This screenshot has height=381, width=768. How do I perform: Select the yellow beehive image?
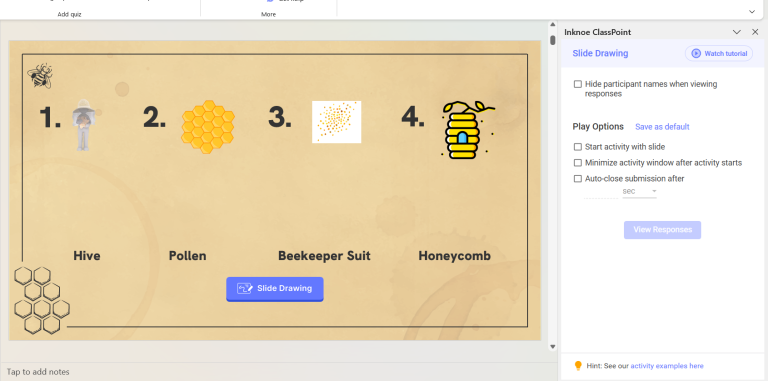click(467, 129)
